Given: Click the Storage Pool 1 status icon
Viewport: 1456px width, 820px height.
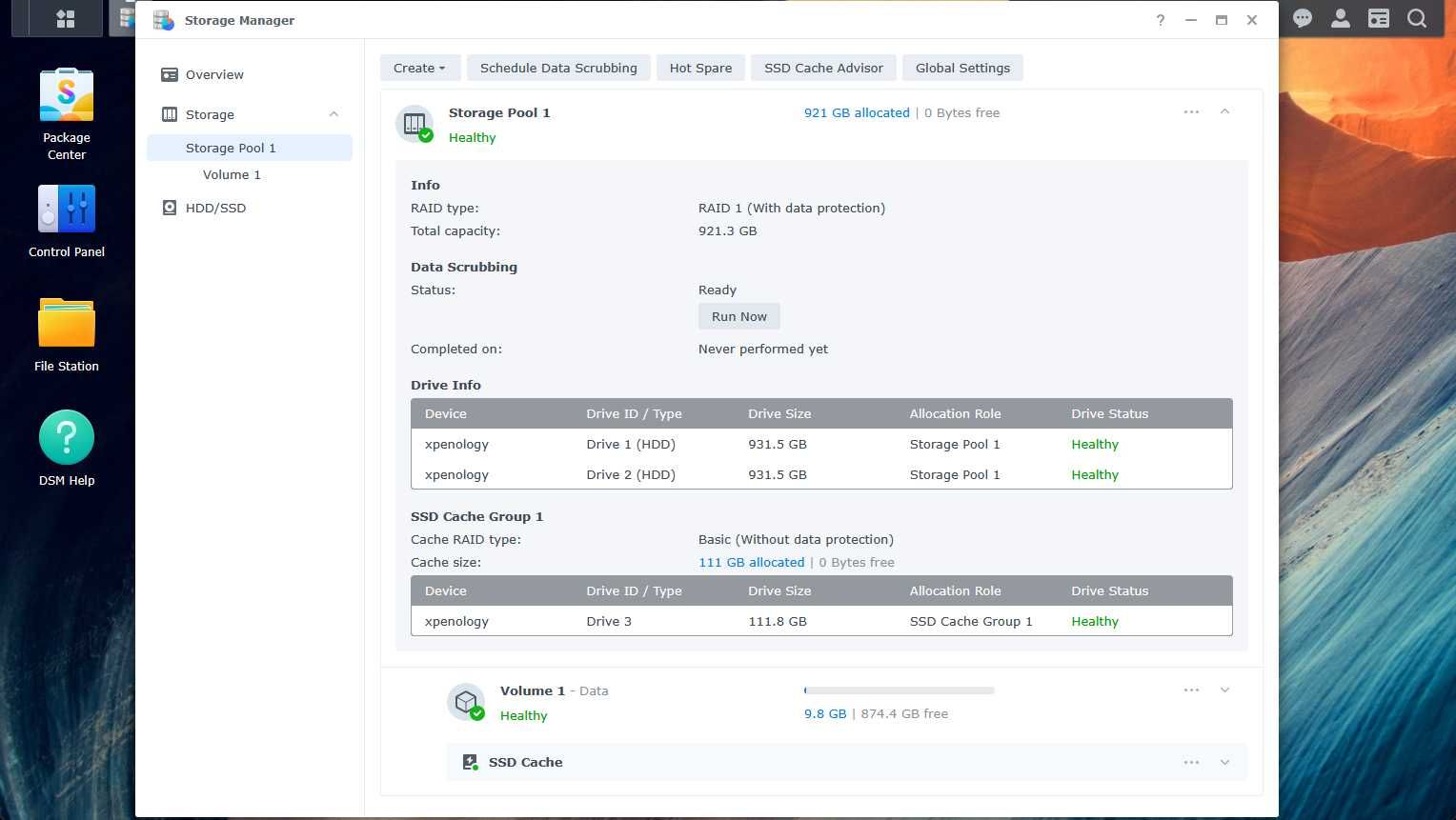Looking at the screenshot, I should tap(415, 124).
